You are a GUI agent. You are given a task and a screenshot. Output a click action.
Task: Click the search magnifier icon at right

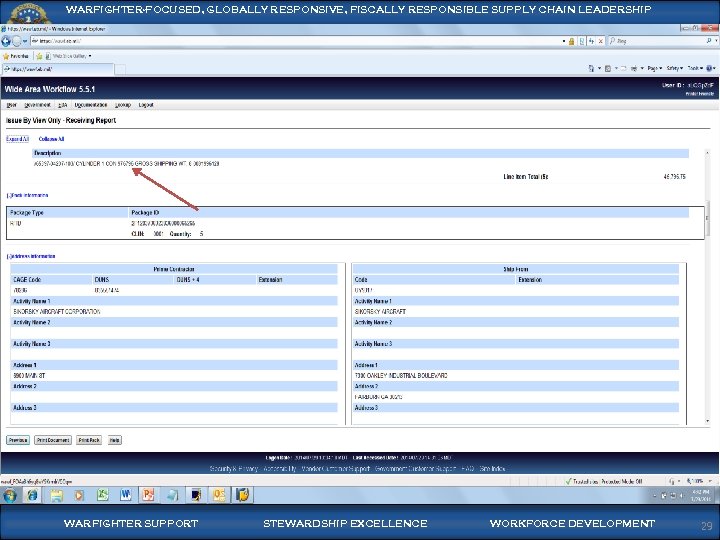pos(709,41)
